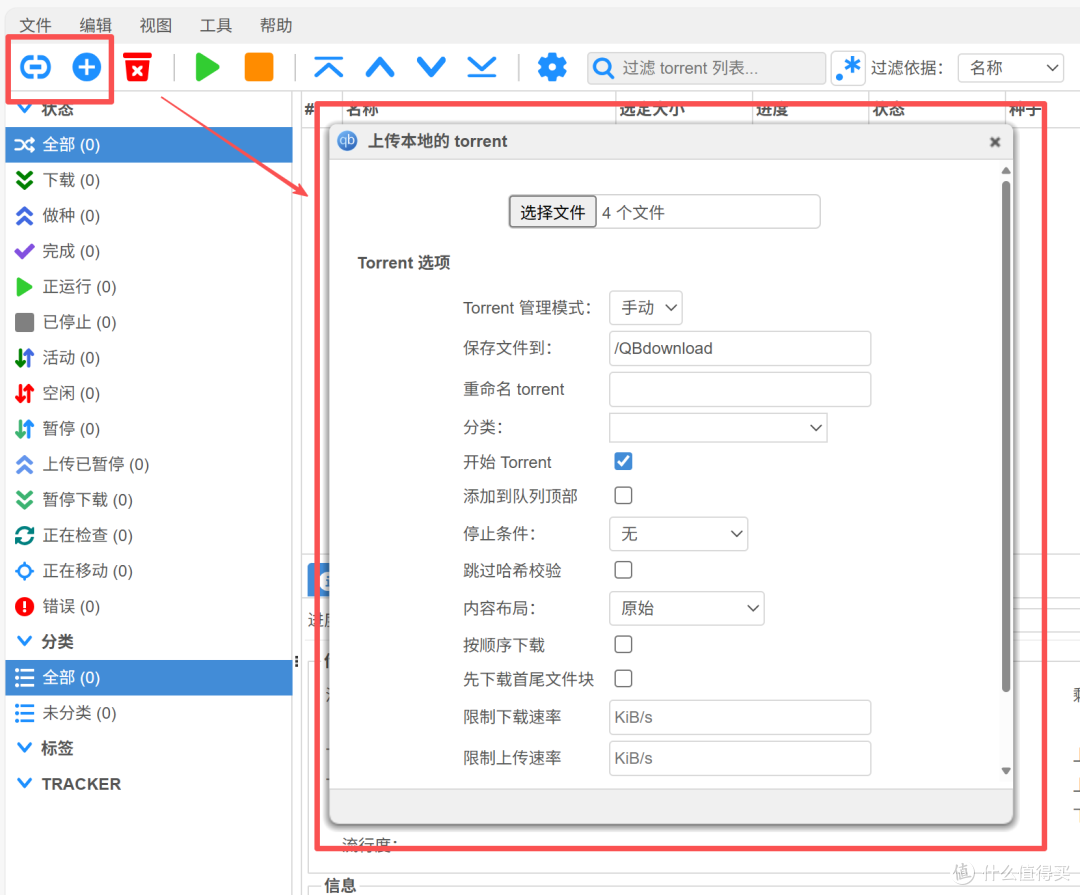Click the add torrent link icon
The height and width of the screenshot is (895, 1080).
pos(35,67)
